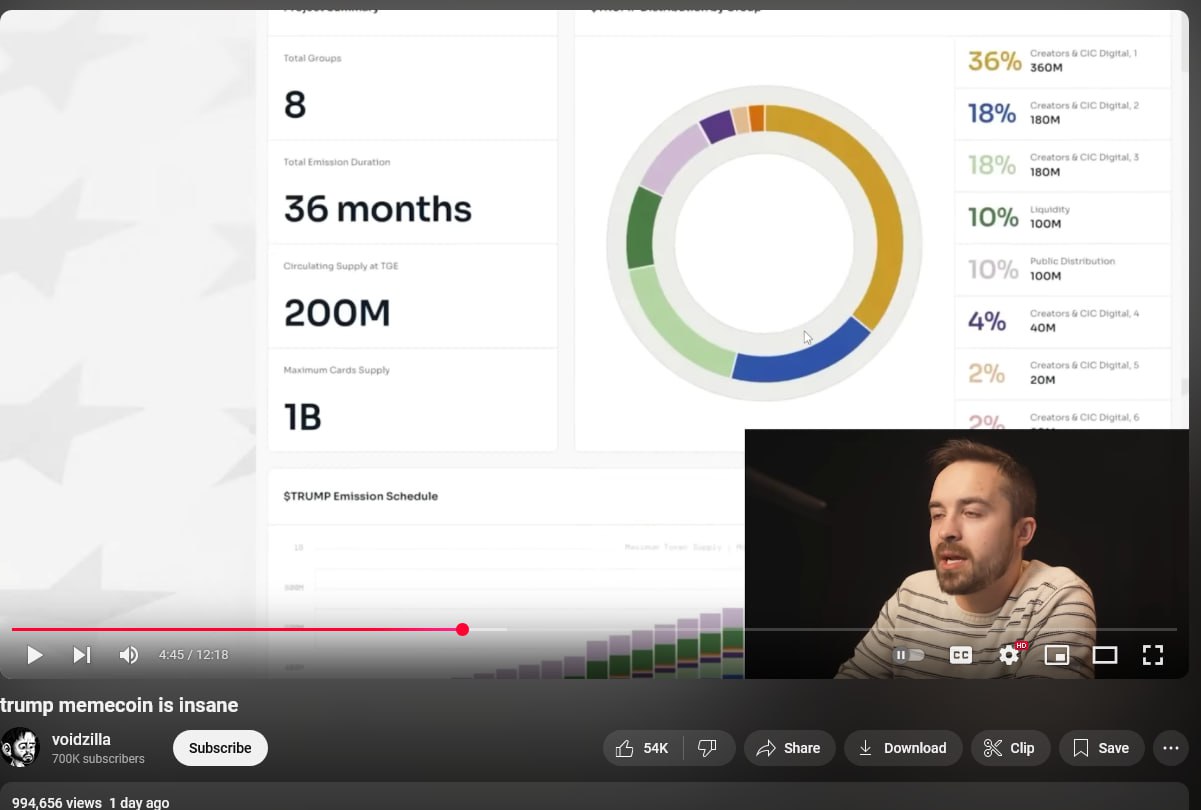The width and height of the screenshot is (1201, 810).
Task: Click the Total Groups 8 value
Action: pos(295,105)
